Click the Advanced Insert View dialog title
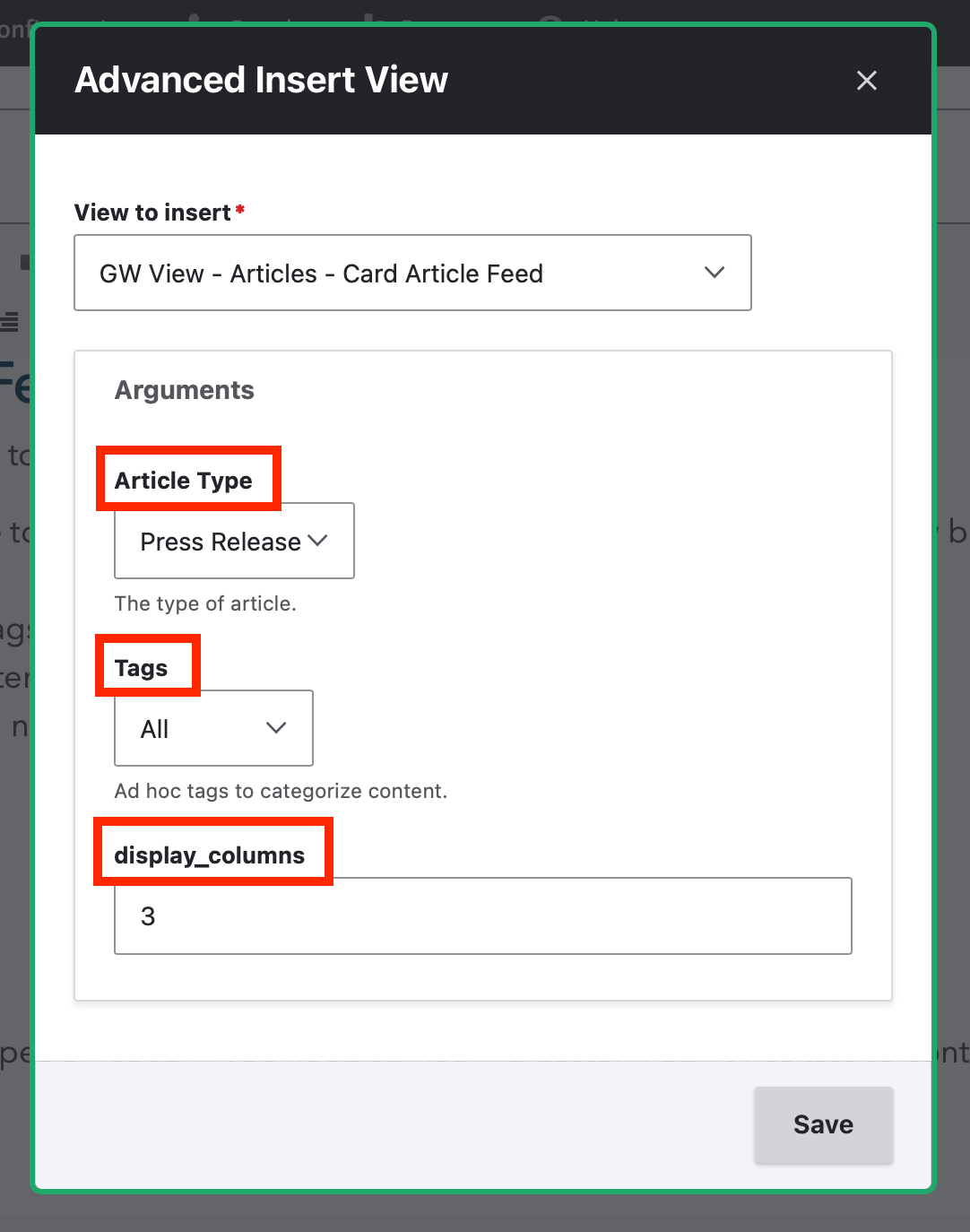The height and width of the screenshot is (1232, 970). coord(261,80)
